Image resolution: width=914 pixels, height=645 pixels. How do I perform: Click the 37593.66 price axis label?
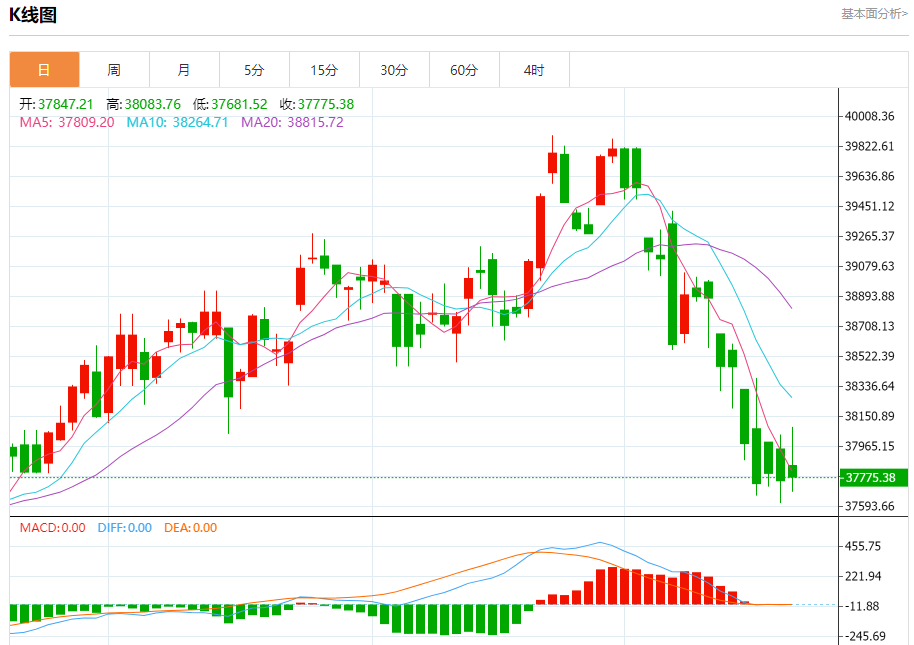click(870, 506)
